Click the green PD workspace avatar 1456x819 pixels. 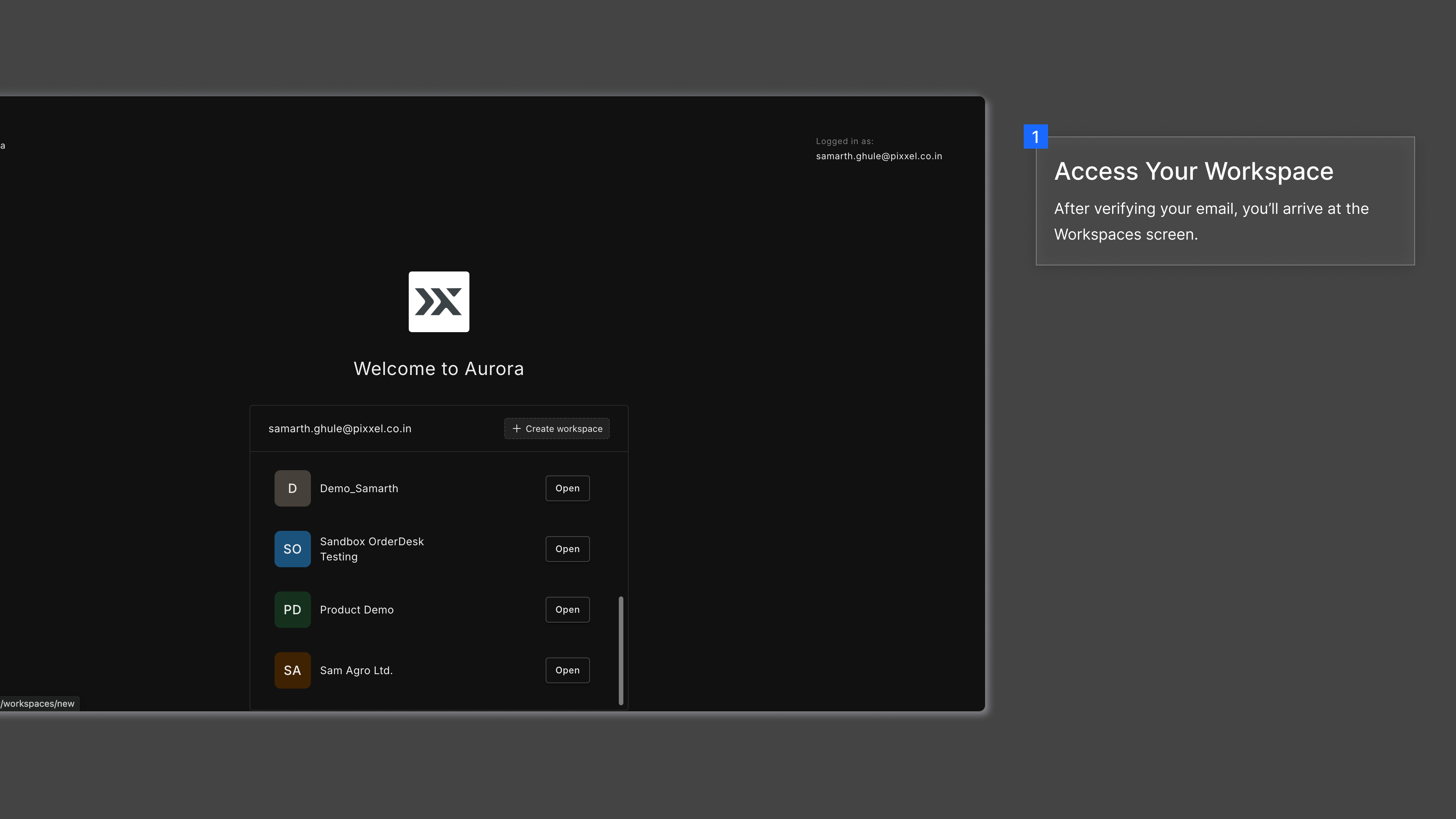[x=292, y=609]
